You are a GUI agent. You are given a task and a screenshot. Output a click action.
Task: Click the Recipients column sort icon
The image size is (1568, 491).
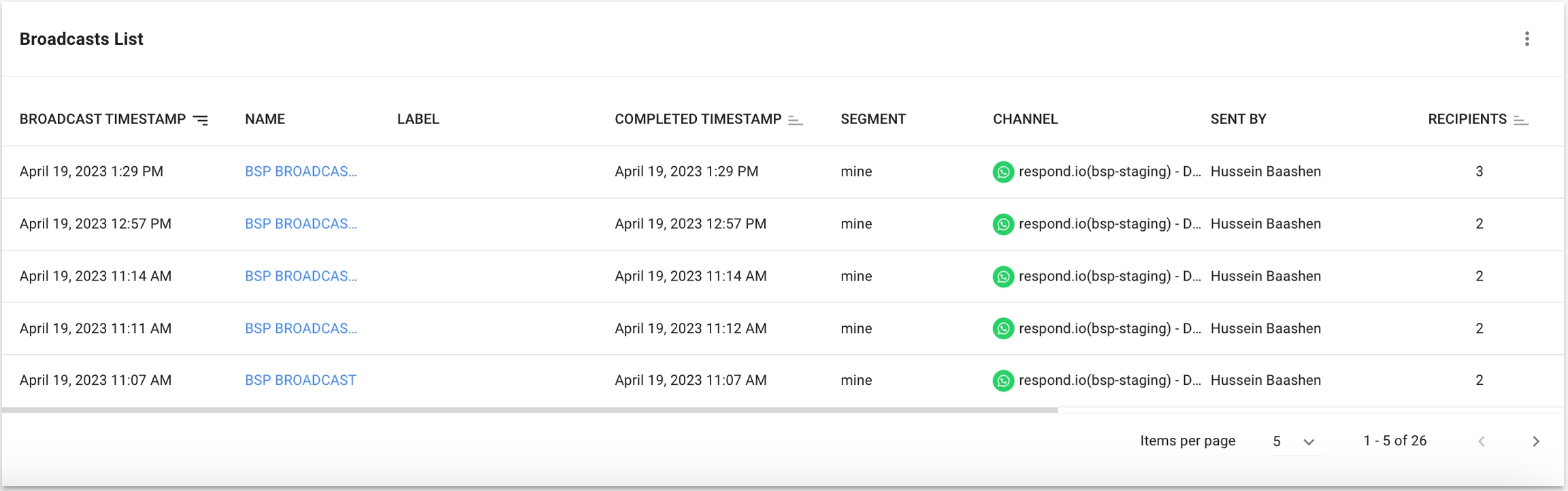pos(1520,120)
